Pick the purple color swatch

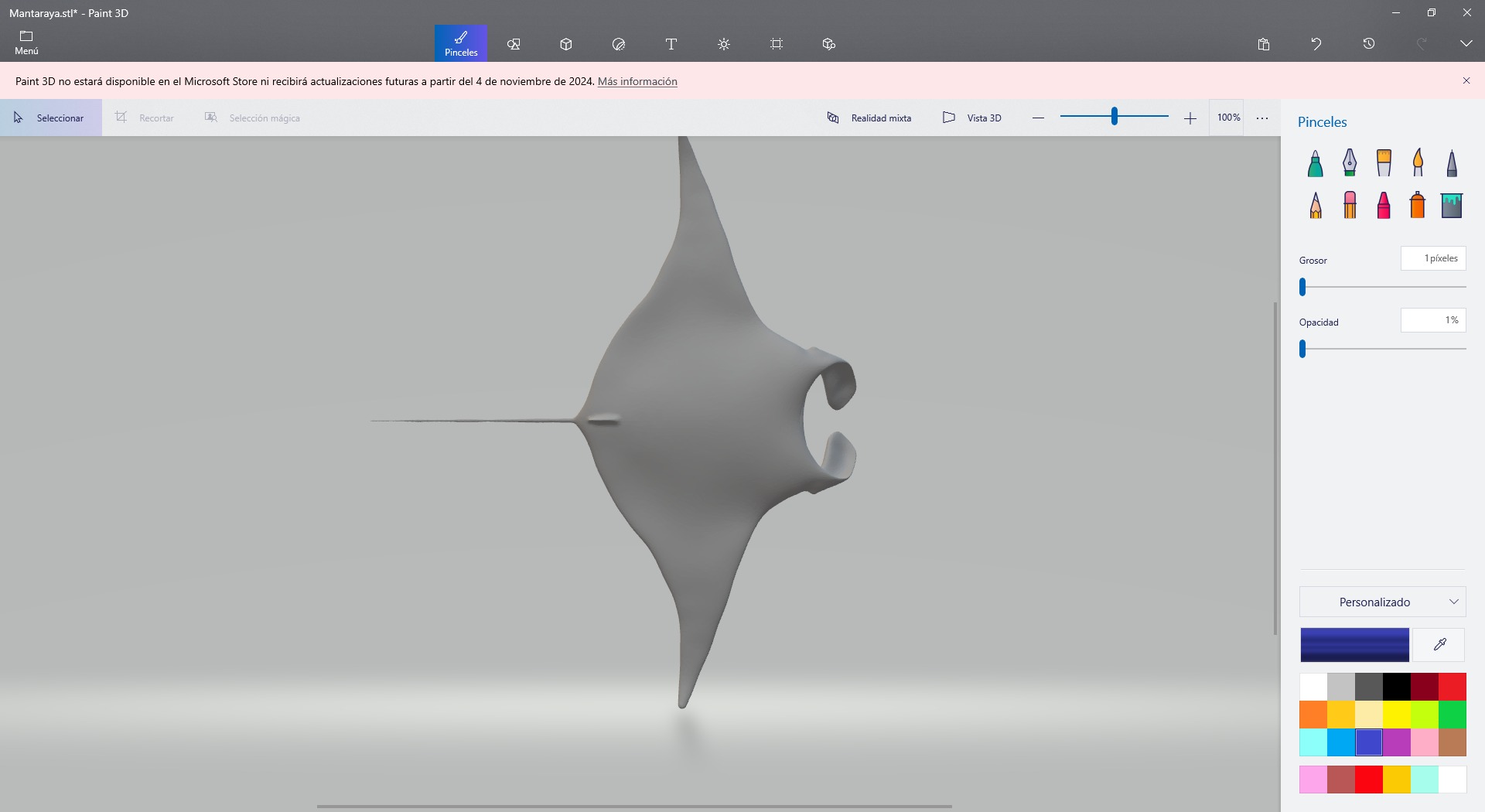point(1397,742)
